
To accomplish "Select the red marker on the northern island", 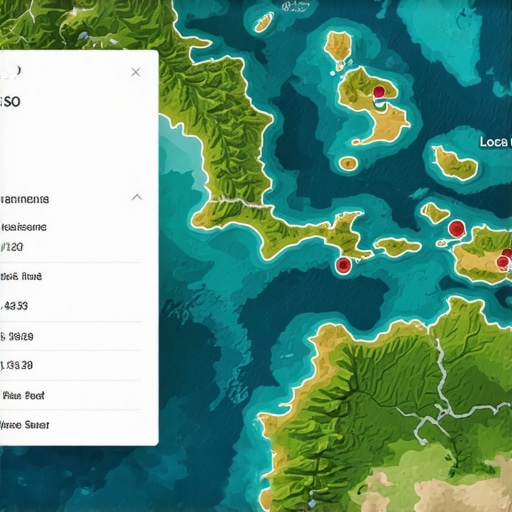I will [379, 92].
